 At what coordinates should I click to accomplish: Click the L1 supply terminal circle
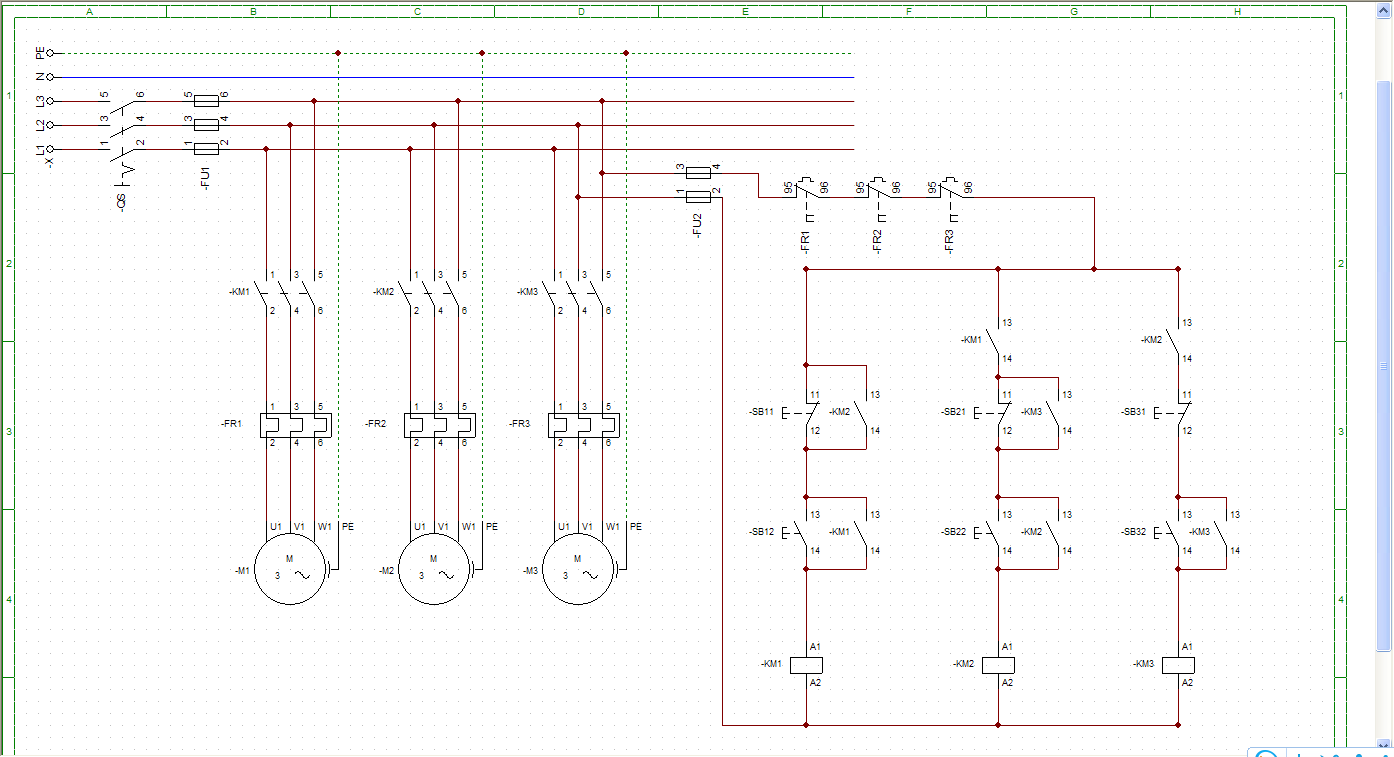(50, 149)
